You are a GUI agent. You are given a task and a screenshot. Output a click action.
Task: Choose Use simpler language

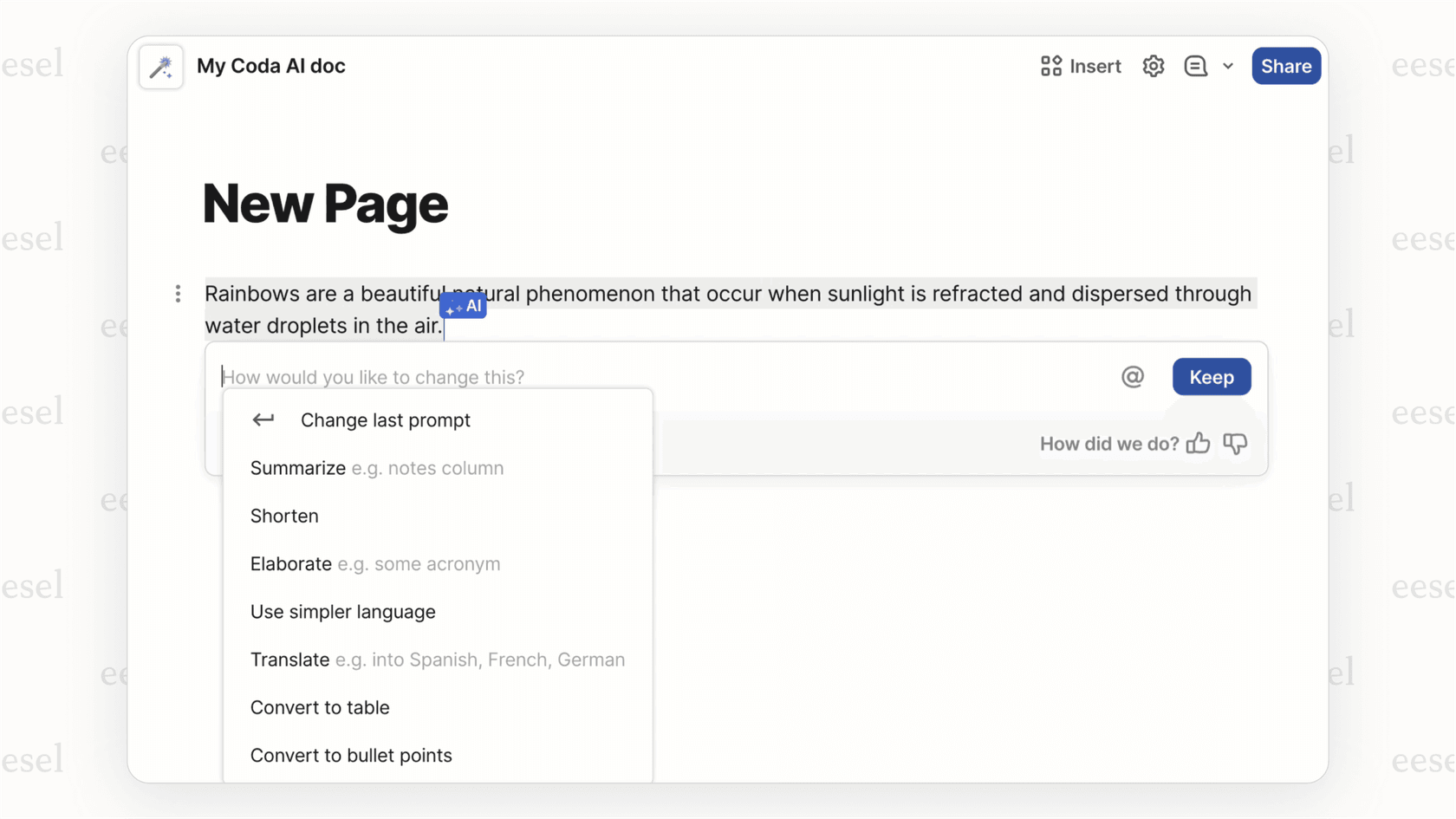tap(342, 611)
